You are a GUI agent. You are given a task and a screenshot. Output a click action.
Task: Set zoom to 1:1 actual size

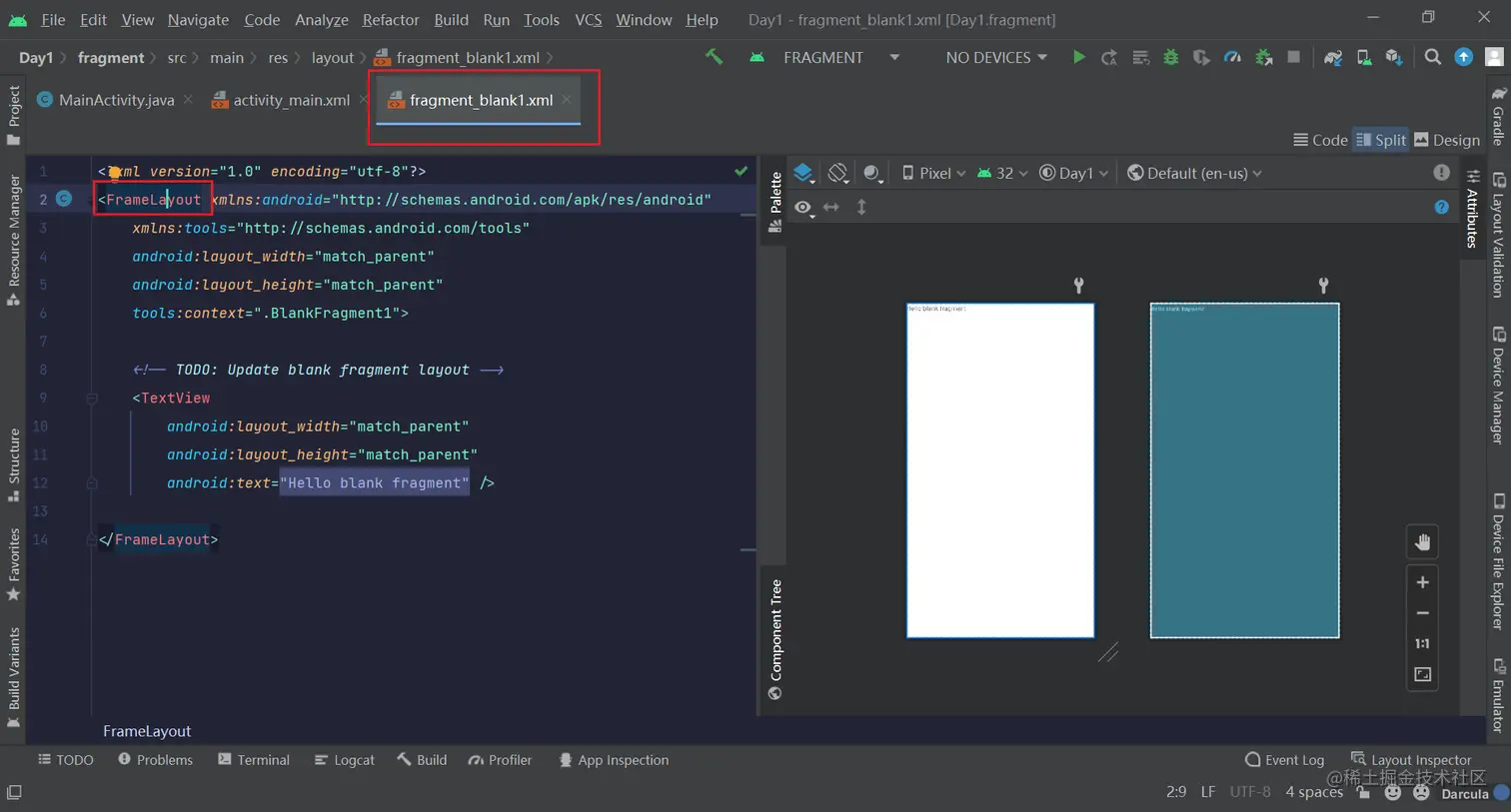(x=1422, y=644)
